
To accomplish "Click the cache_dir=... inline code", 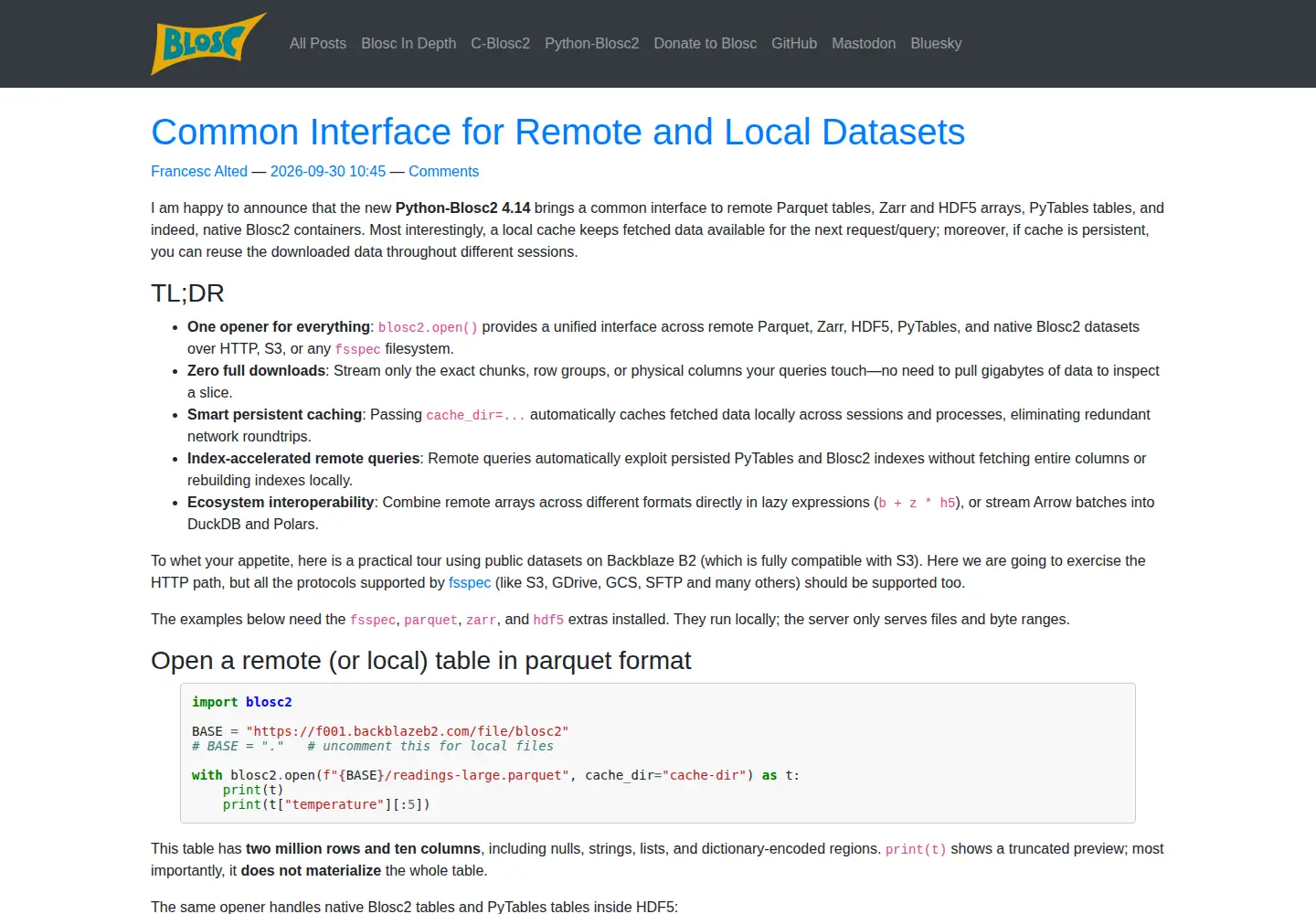I will click(476, 415).
